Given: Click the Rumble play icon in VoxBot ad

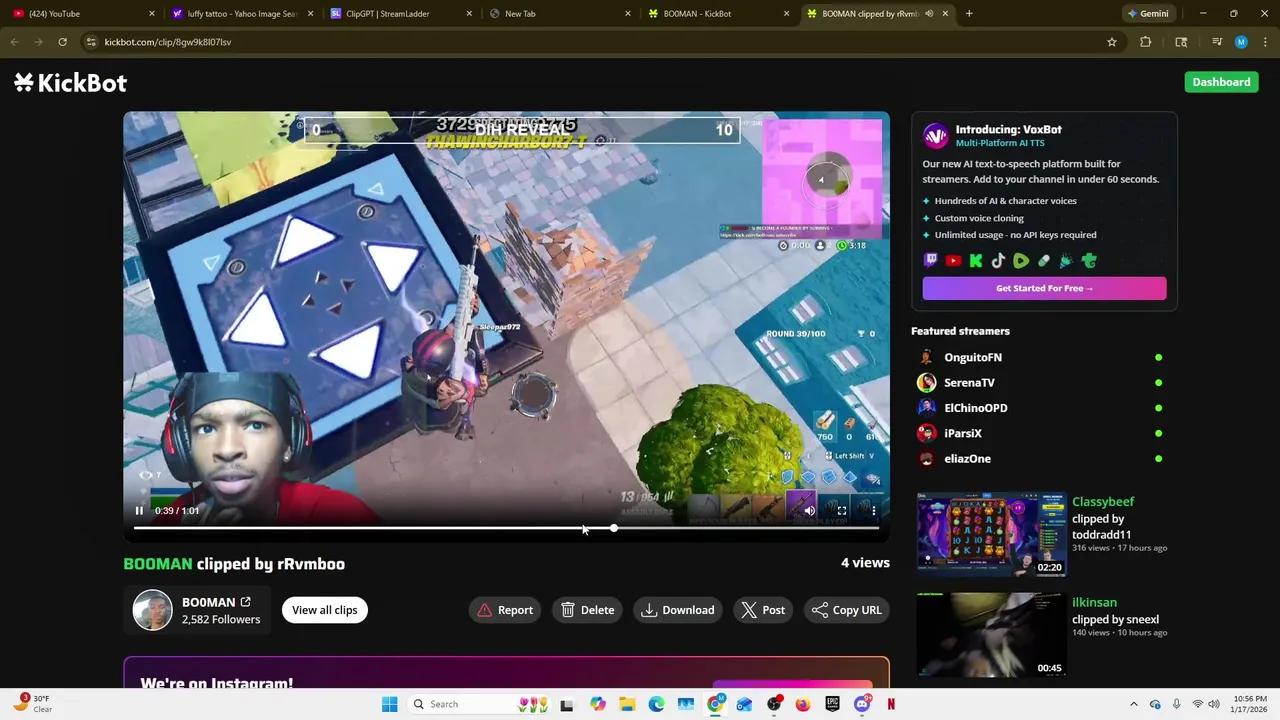Looking at the screenshot, I should pos(1021,261).
